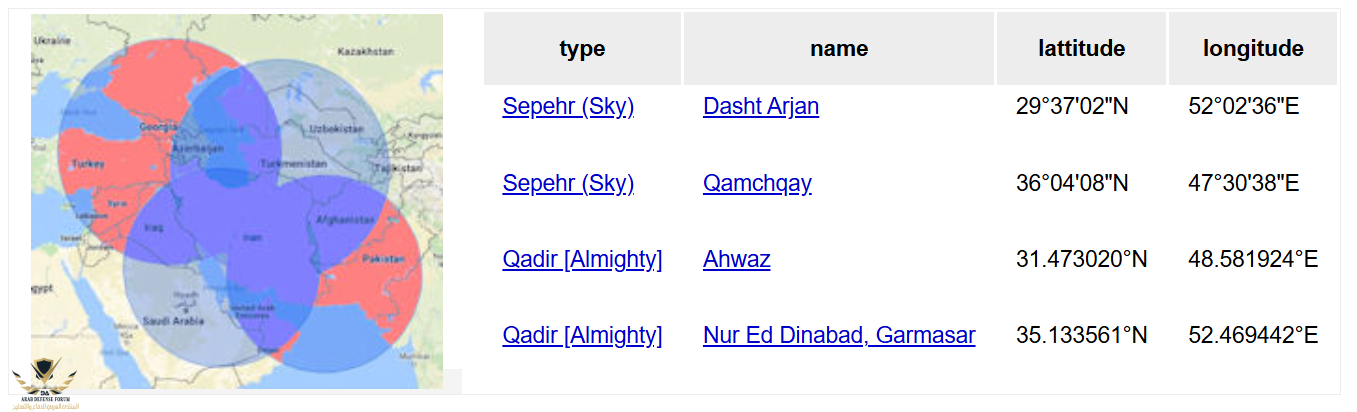Open the radar coverage map image
1357x412 pixels.
tap(236, 200)
